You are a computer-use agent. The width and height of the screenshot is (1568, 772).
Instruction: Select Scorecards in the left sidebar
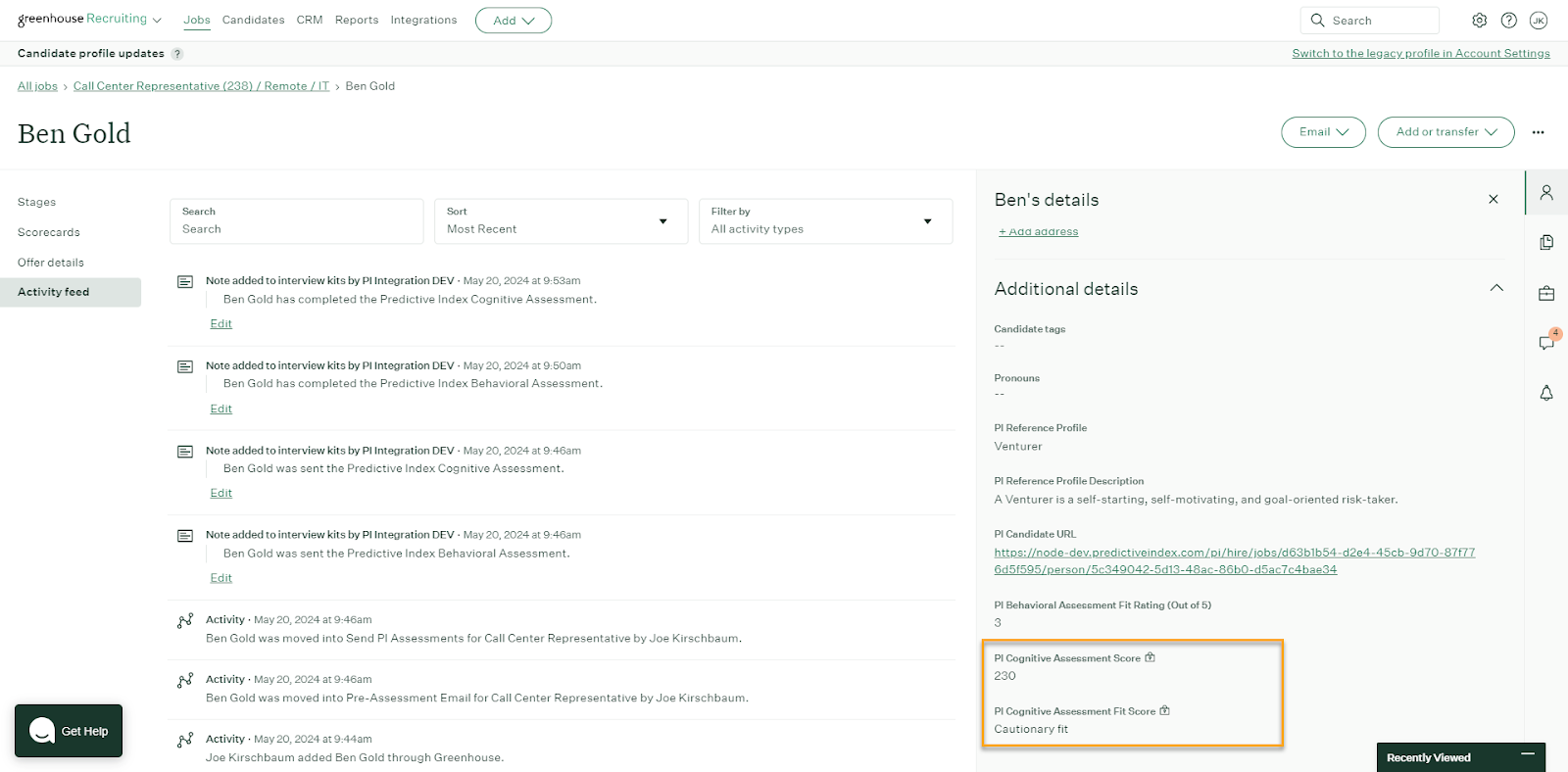[49, 232]
